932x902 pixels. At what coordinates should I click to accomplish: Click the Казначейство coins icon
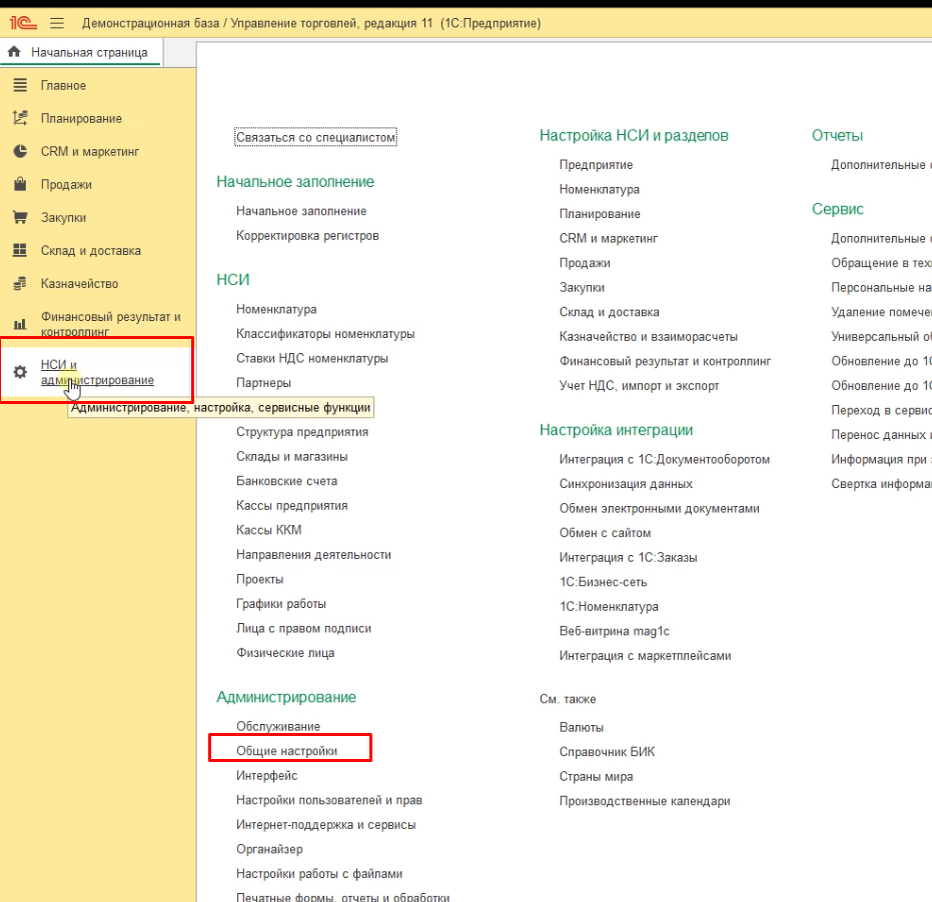(x=20, y=283)
